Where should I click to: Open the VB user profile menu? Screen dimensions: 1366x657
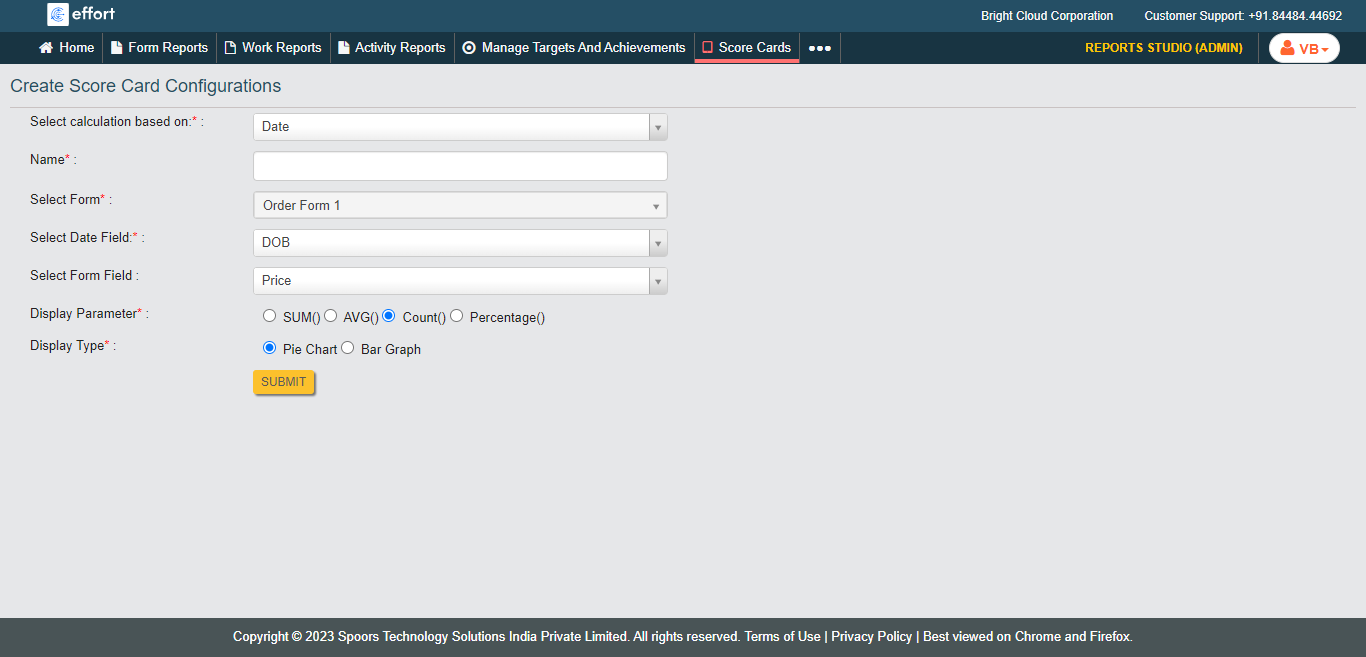[1304, 48]
